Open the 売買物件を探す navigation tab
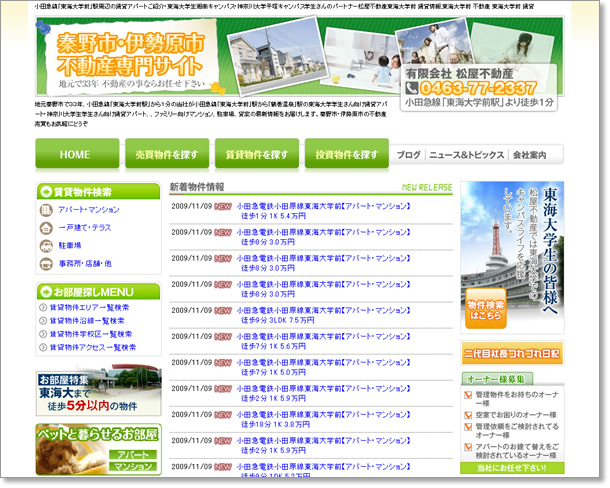This screenshot has width=610, height=488. [x=167, y=154]
